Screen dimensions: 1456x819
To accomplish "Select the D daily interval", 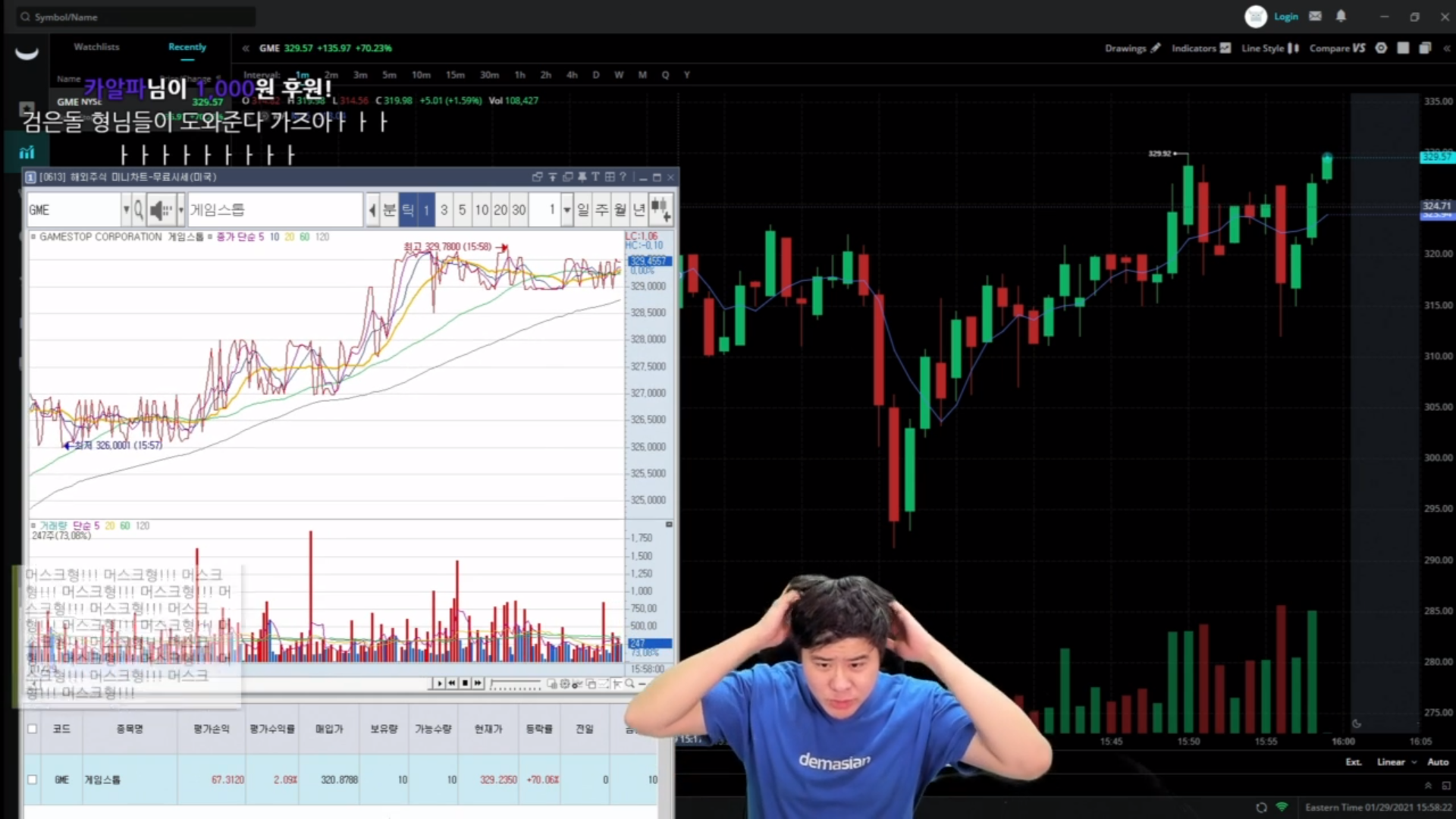I will [596, 75].
